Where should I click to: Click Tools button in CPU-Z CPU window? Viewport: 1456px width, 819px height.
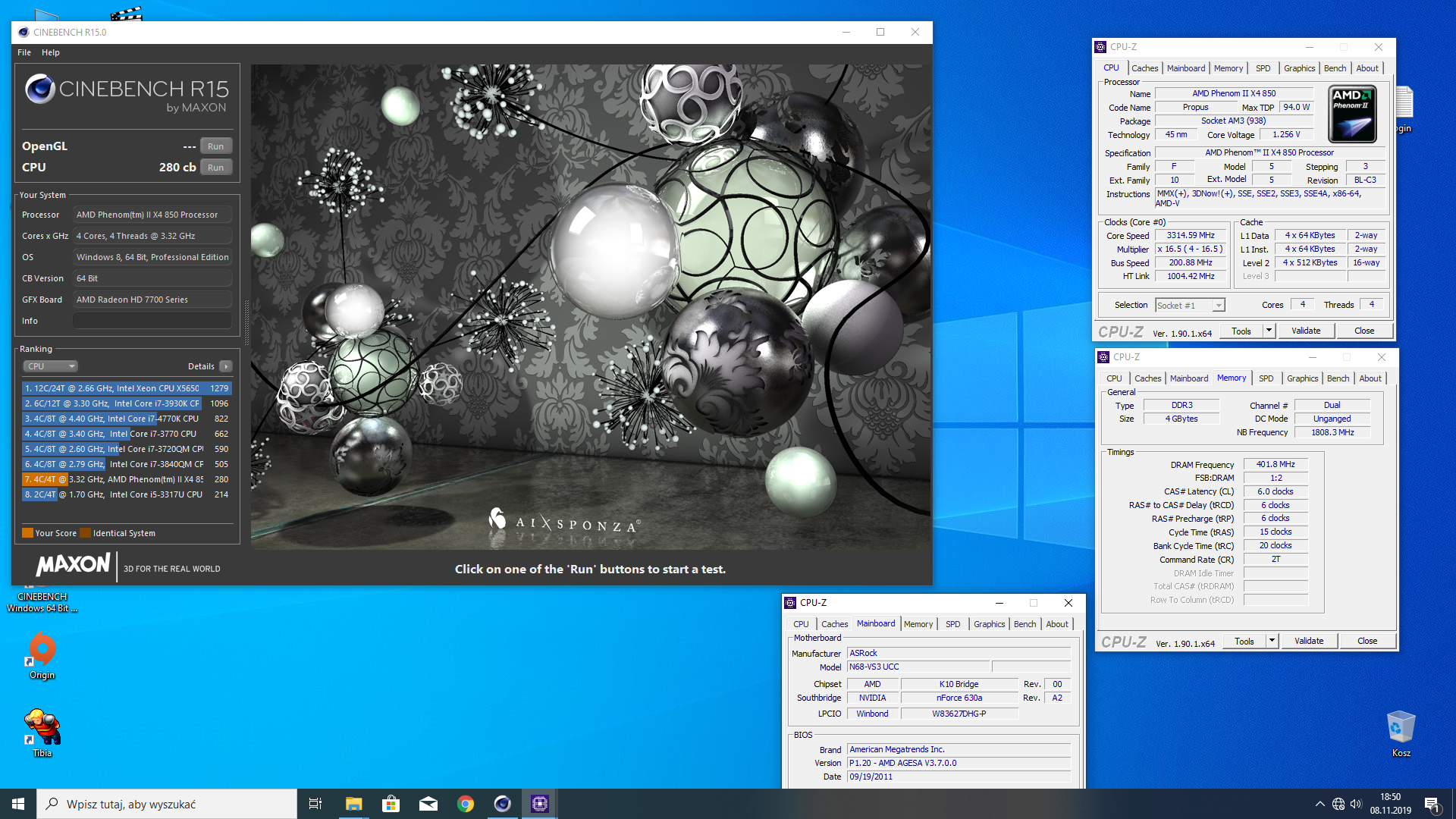[x=1241, y=331]
